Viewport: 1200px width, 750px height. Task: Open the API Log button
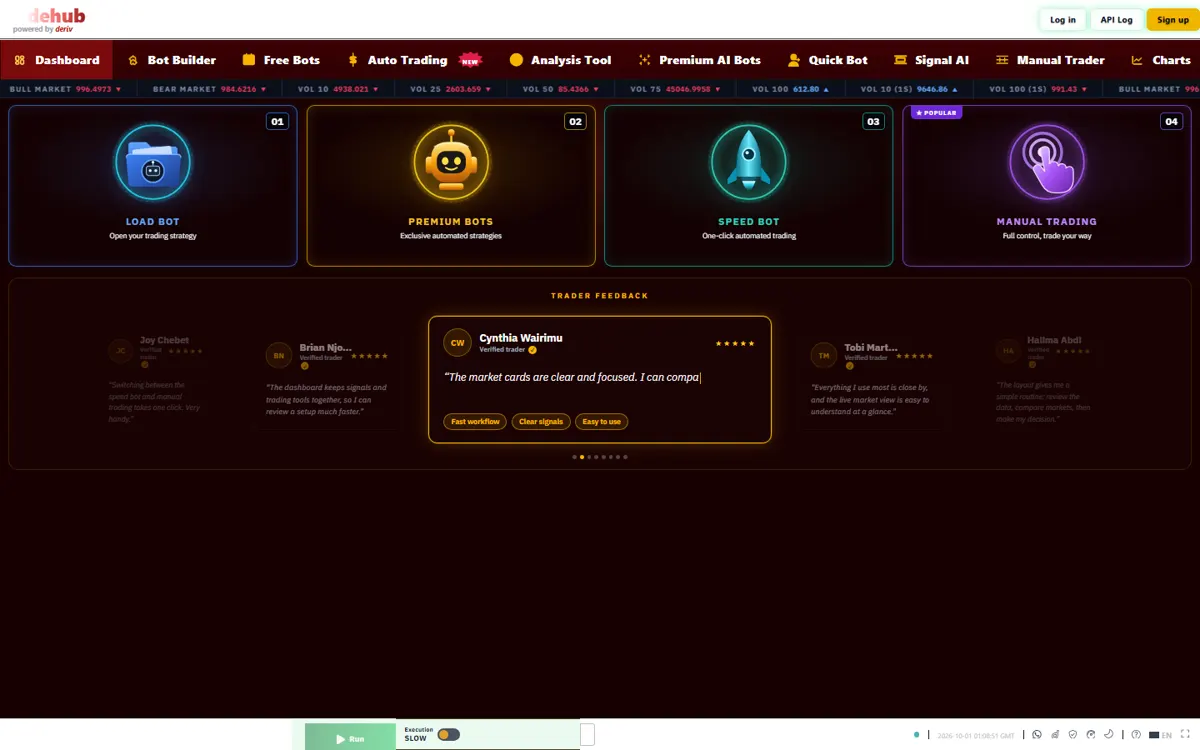pos(1116,20)
